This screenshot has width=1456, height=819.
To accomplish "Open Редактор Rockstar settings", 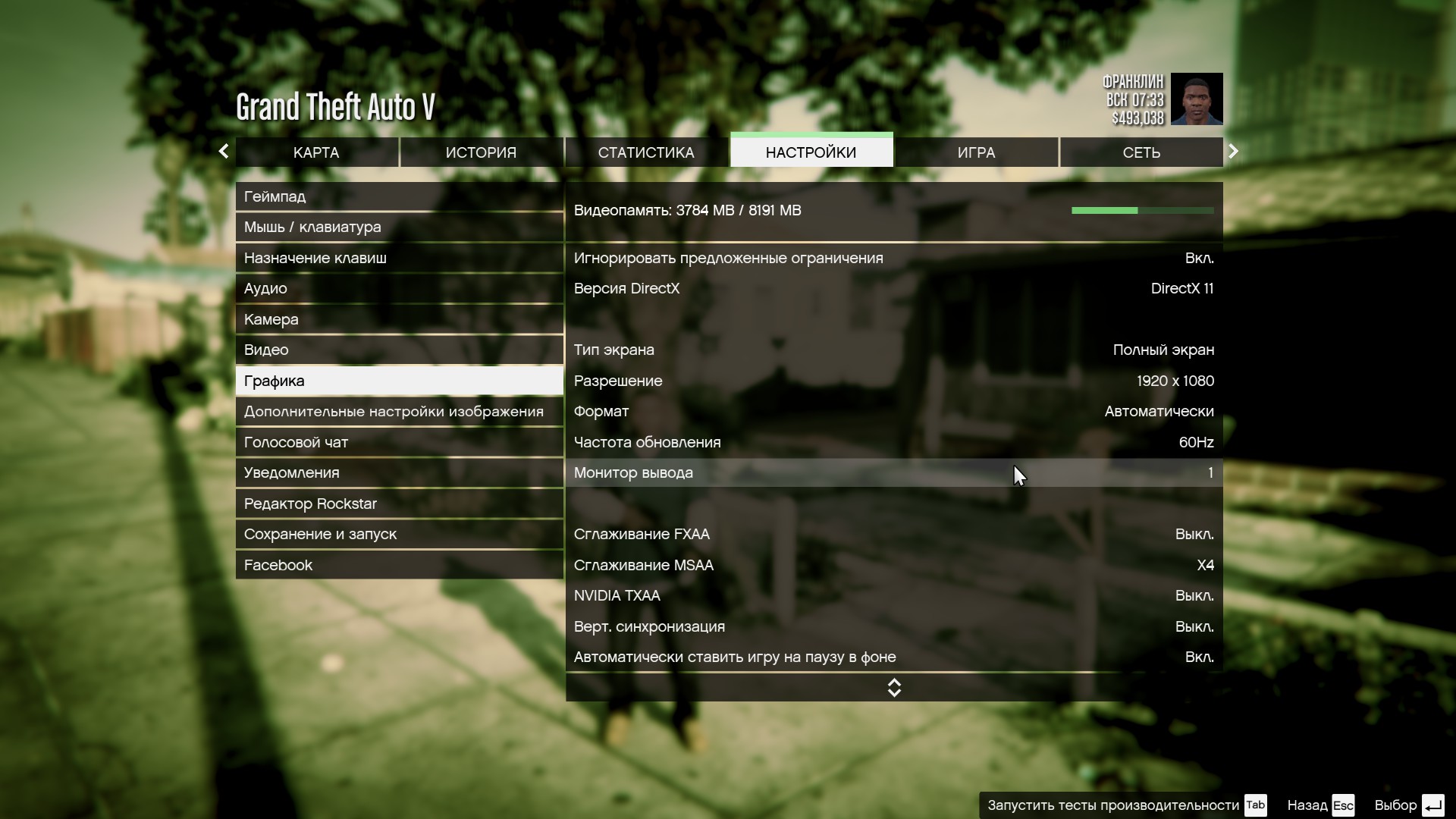I will [x=400, y=504].
